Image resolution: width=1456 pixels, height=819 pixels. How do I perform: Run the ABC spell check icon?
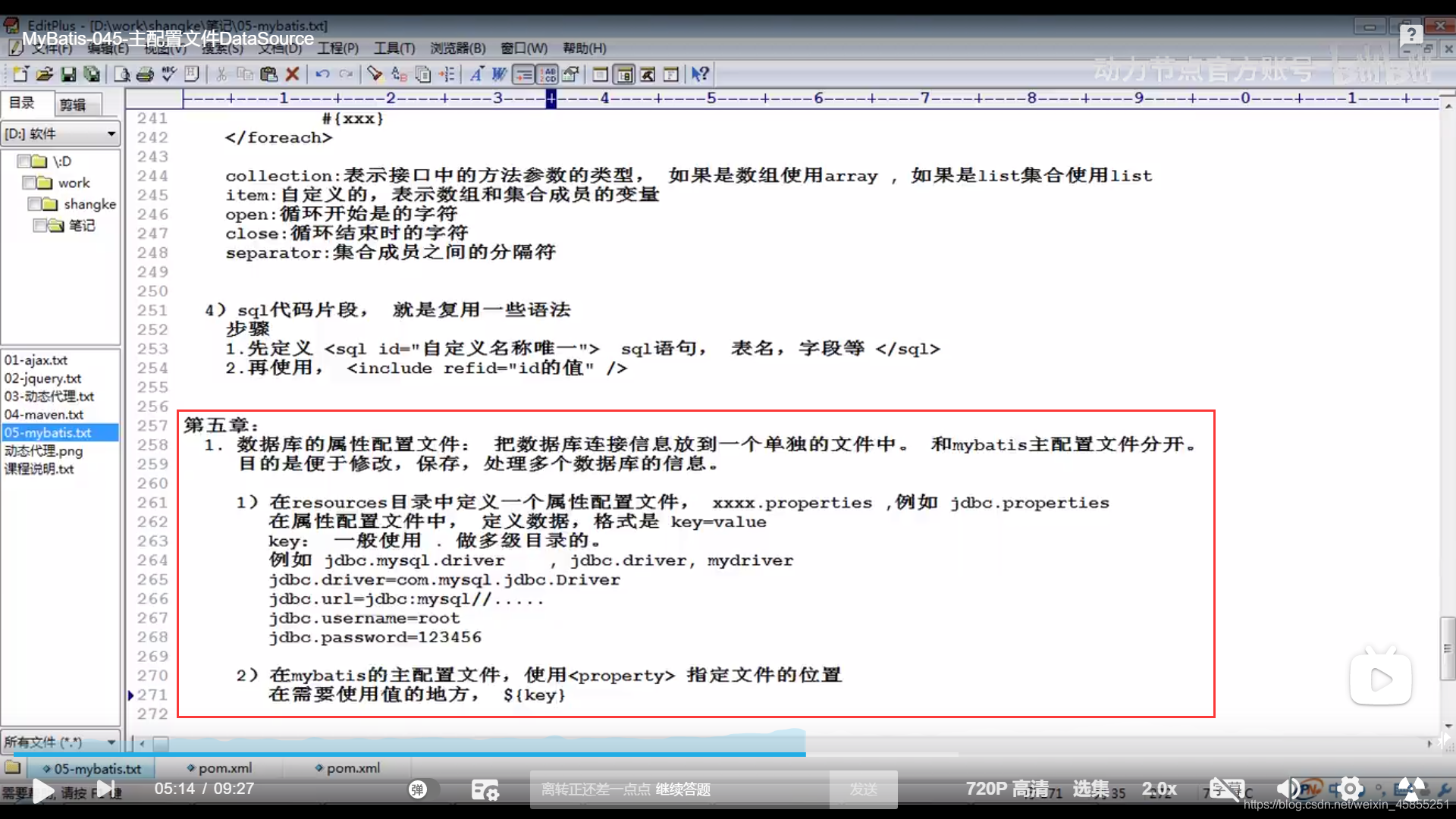[168, 74]
